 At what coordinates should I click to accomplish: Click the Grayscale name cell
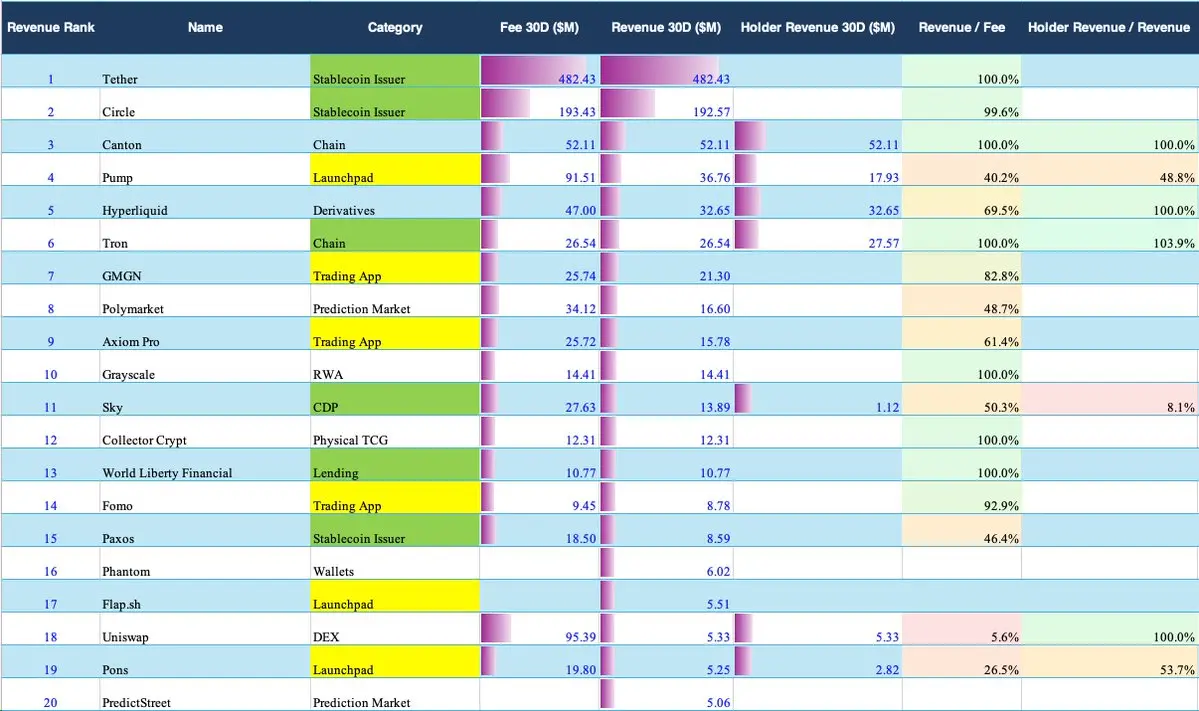pyautogui.click(x=205, y=367)
